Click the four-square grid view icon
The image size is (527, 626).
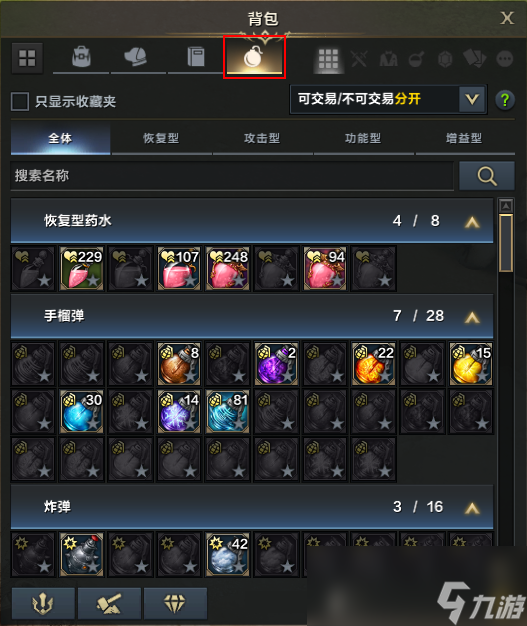pos(27,58)
